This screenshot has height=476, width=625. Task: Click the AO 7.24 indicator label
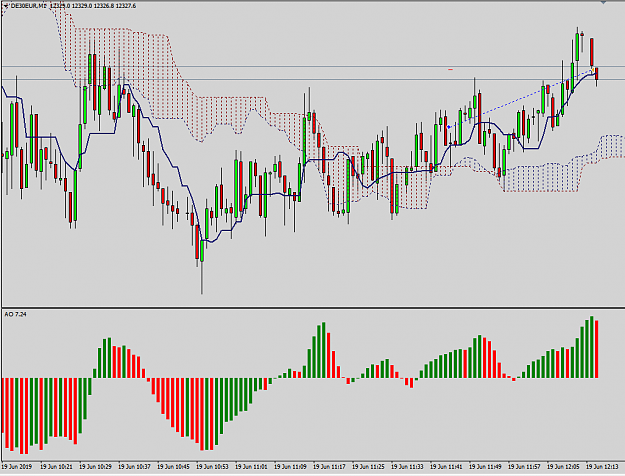pos(16,315)
